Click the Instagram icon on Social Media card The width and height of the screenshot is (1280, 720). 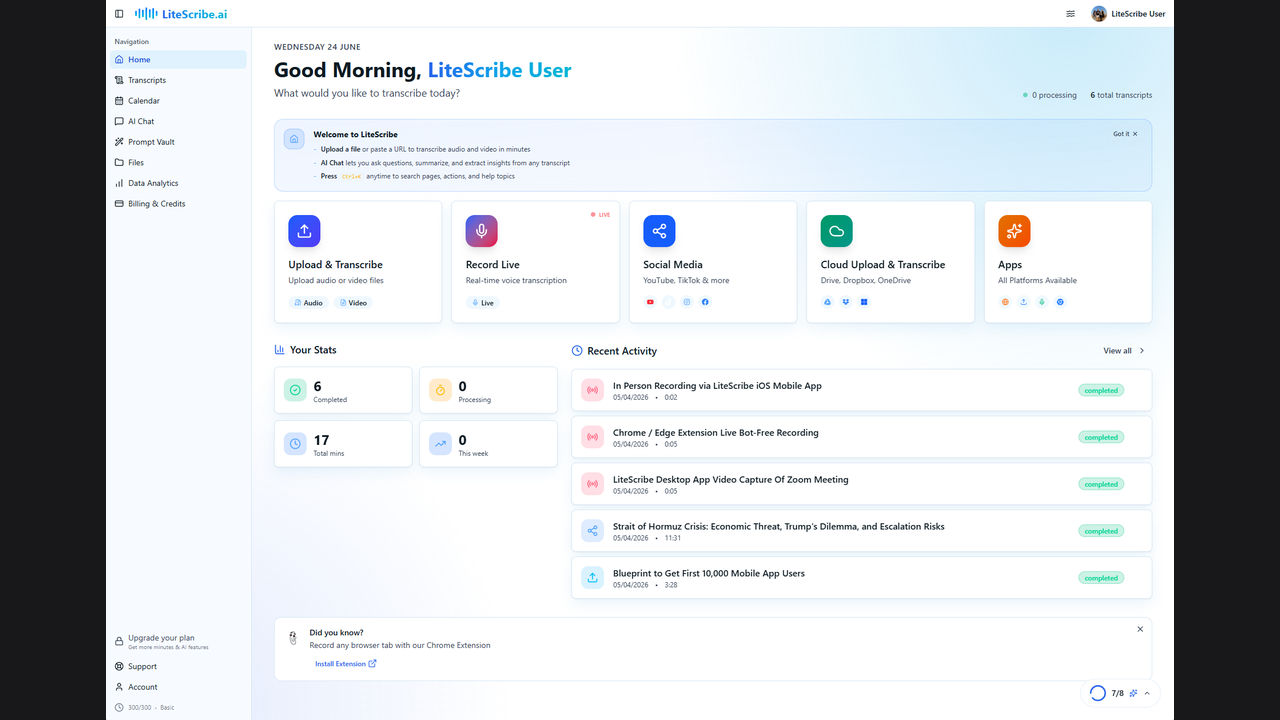[x=687, y=302]
